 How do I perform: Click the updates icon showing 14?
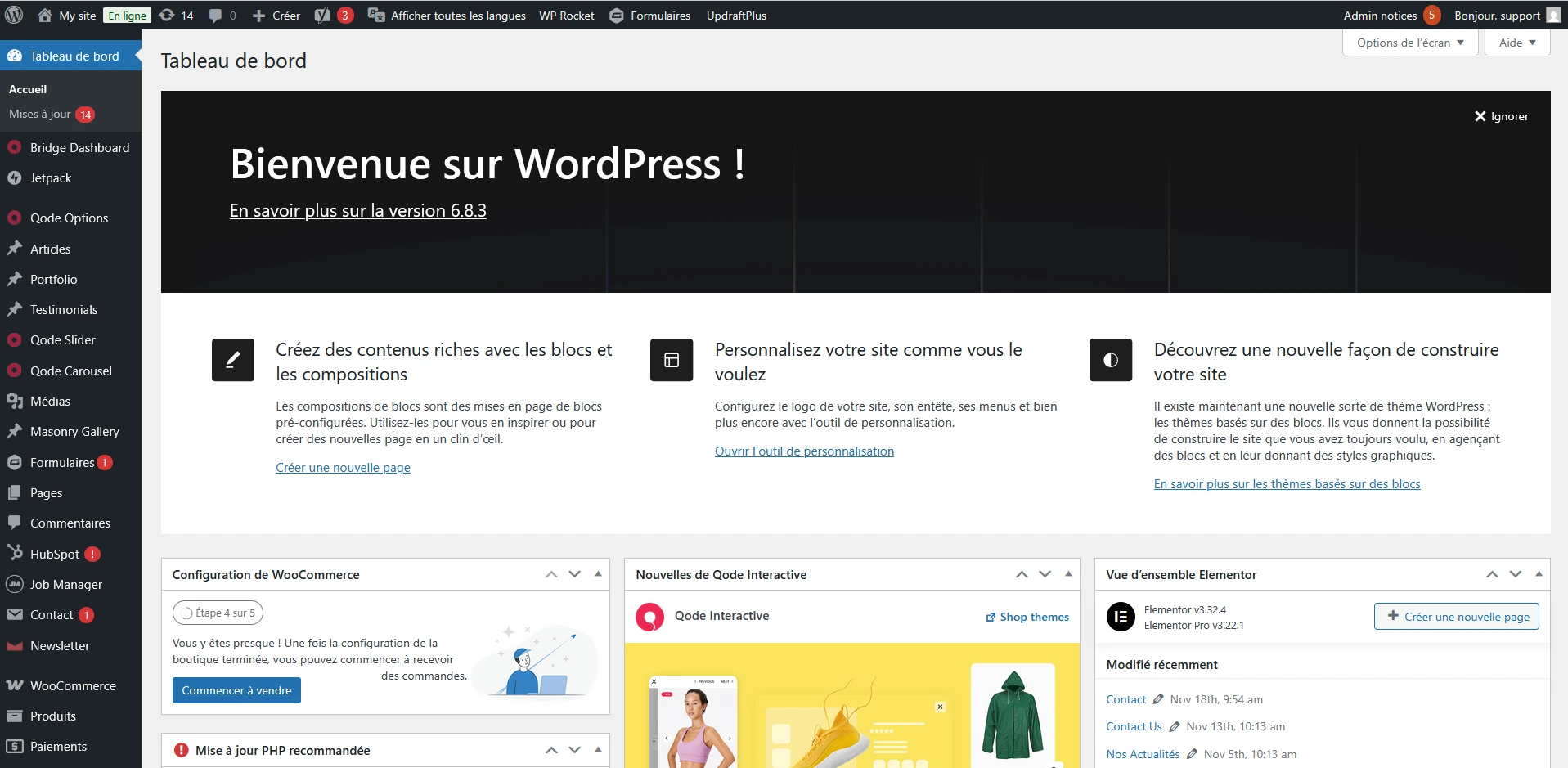pos(175,15)
